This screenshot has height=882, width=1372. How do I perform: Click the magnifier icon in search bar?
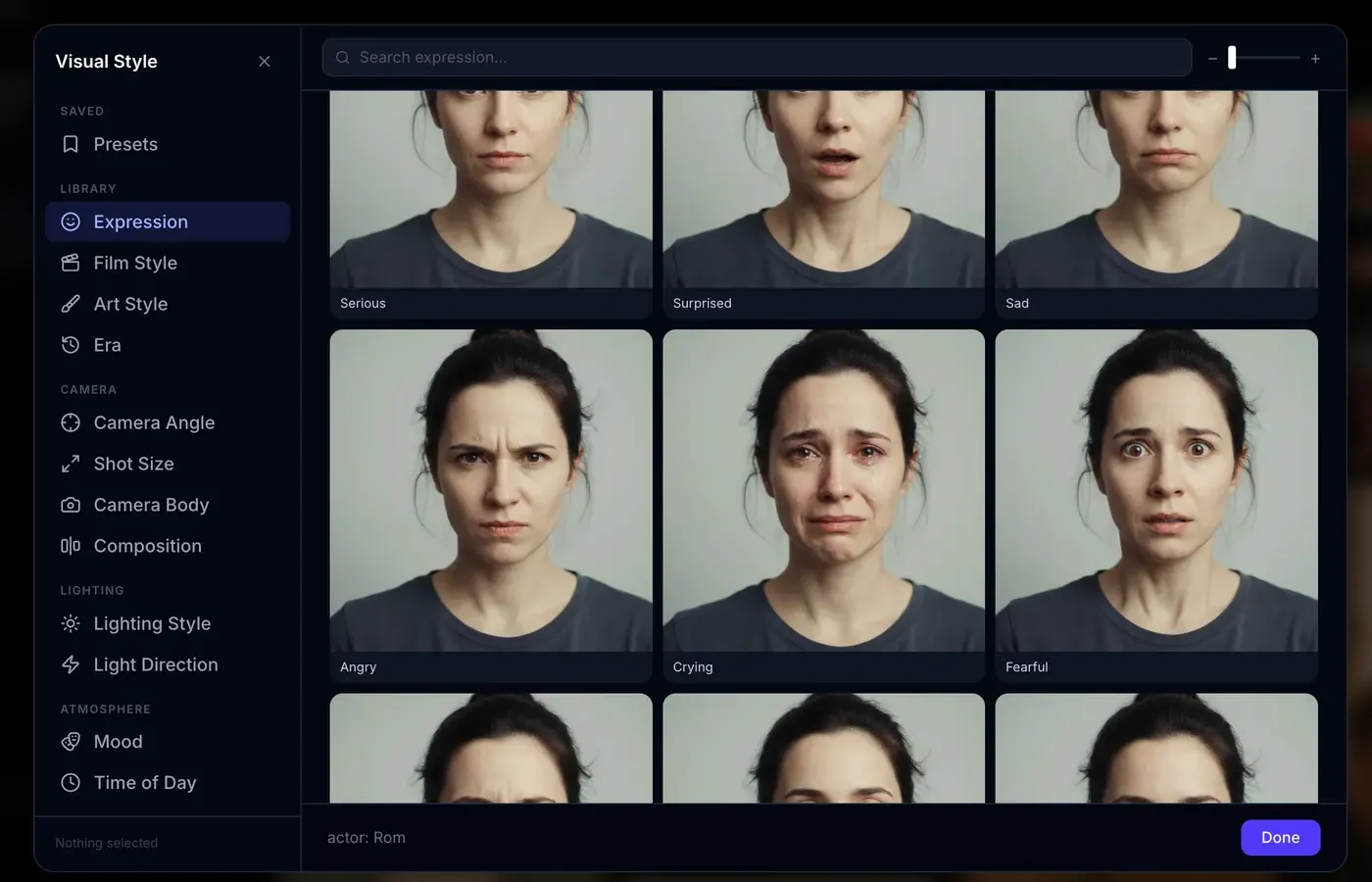tap(342, 57)
